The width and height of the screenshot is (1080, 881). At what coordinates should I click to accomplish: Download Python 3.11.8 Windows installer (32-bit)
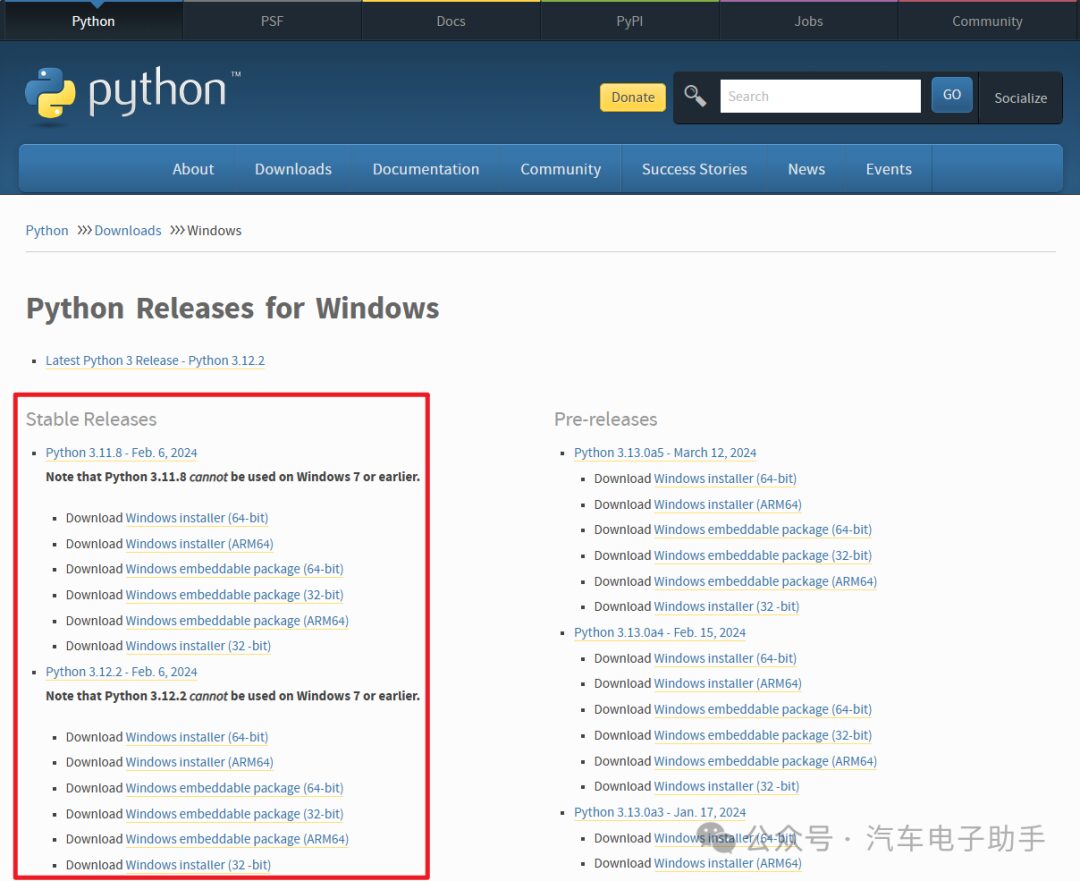(198, 646)
